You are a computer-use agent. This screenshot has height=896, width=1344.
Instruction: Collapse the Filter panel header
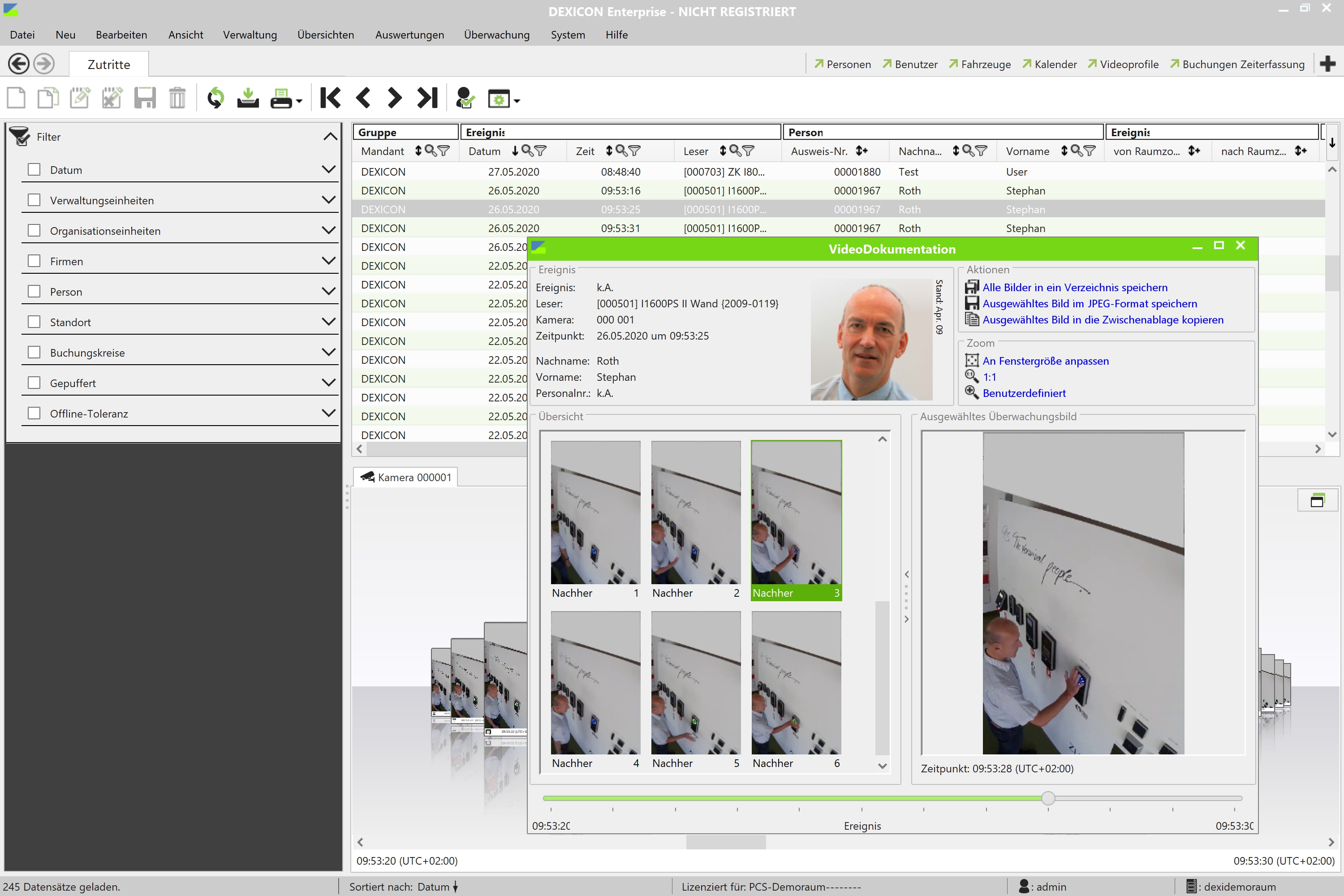pos(330,137)
